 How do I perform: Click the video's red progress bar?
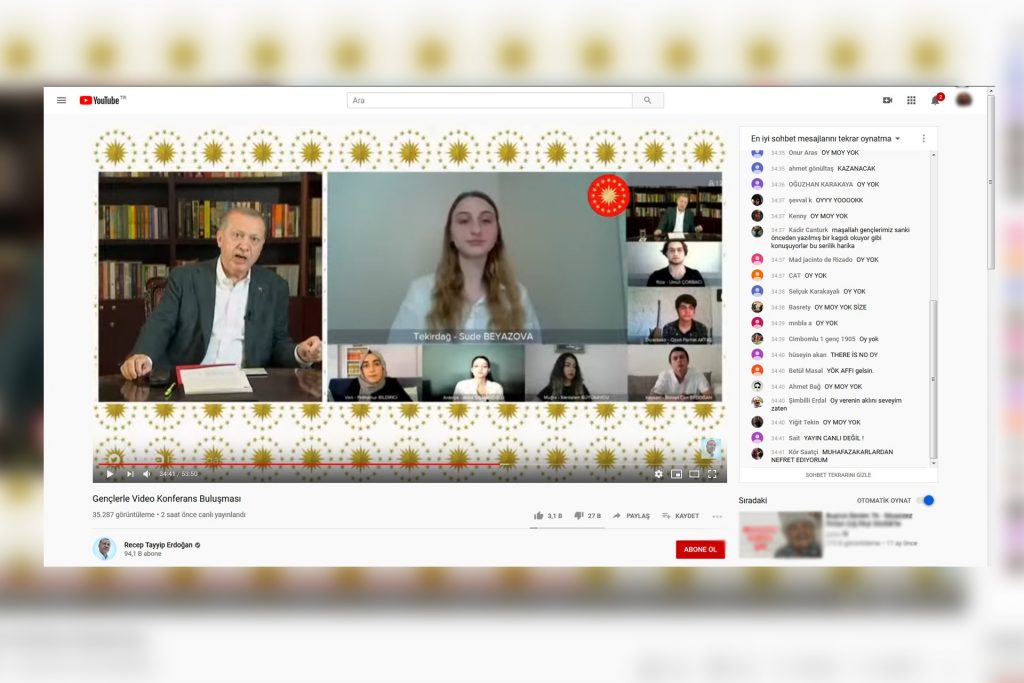300,464
